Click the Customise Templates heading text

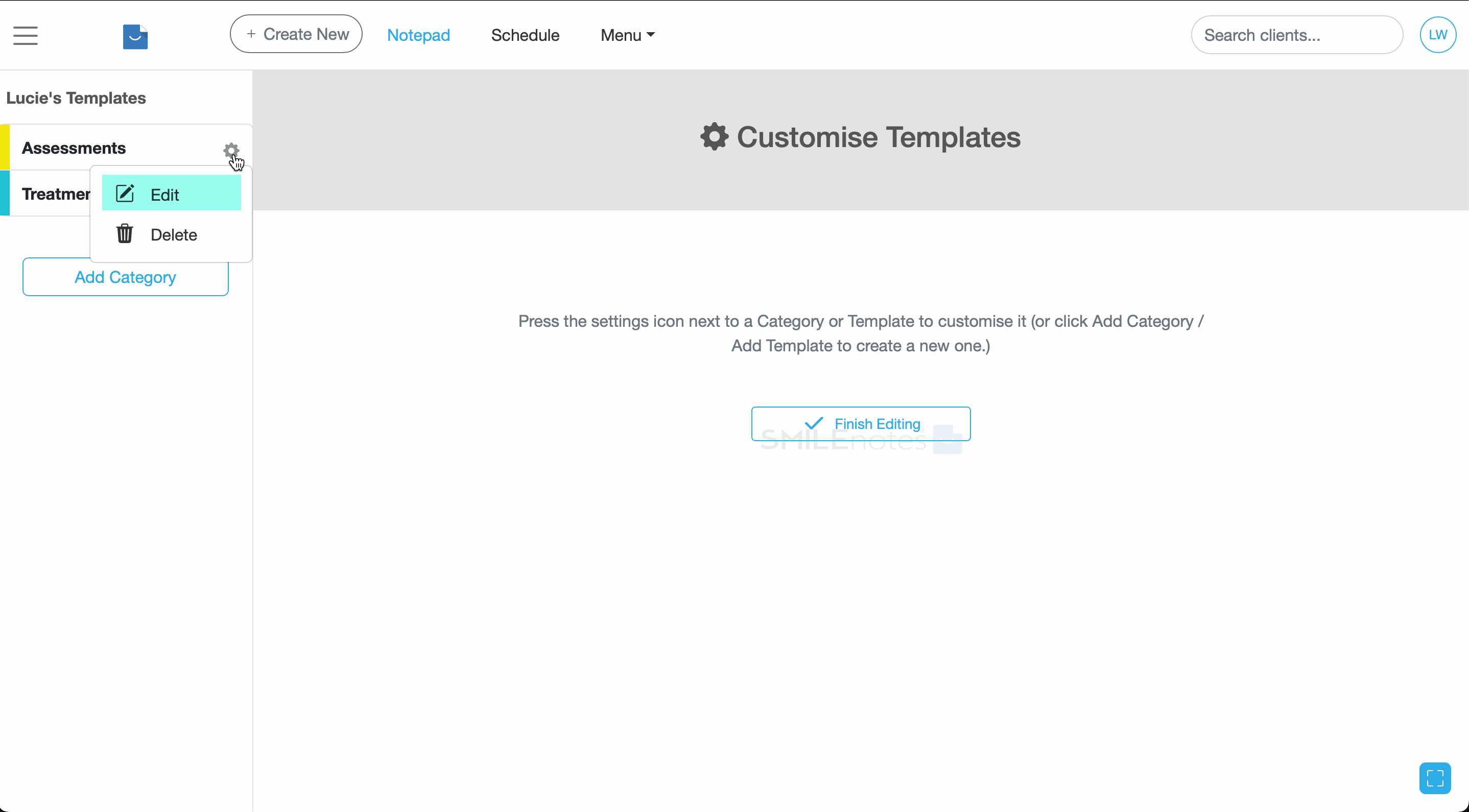point(878,137)
